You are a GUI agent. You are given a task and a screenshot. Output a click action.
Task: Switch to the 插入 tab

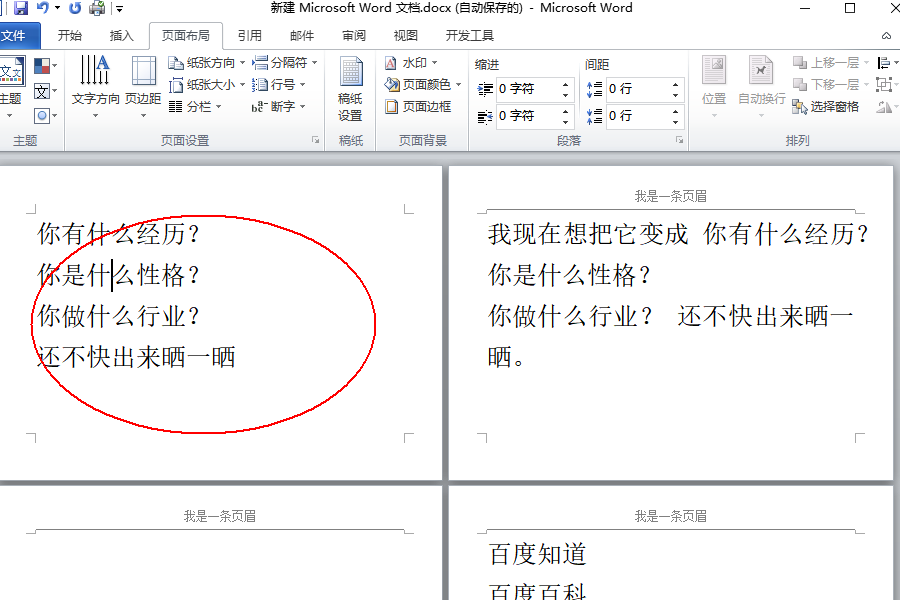pos(122,36)
